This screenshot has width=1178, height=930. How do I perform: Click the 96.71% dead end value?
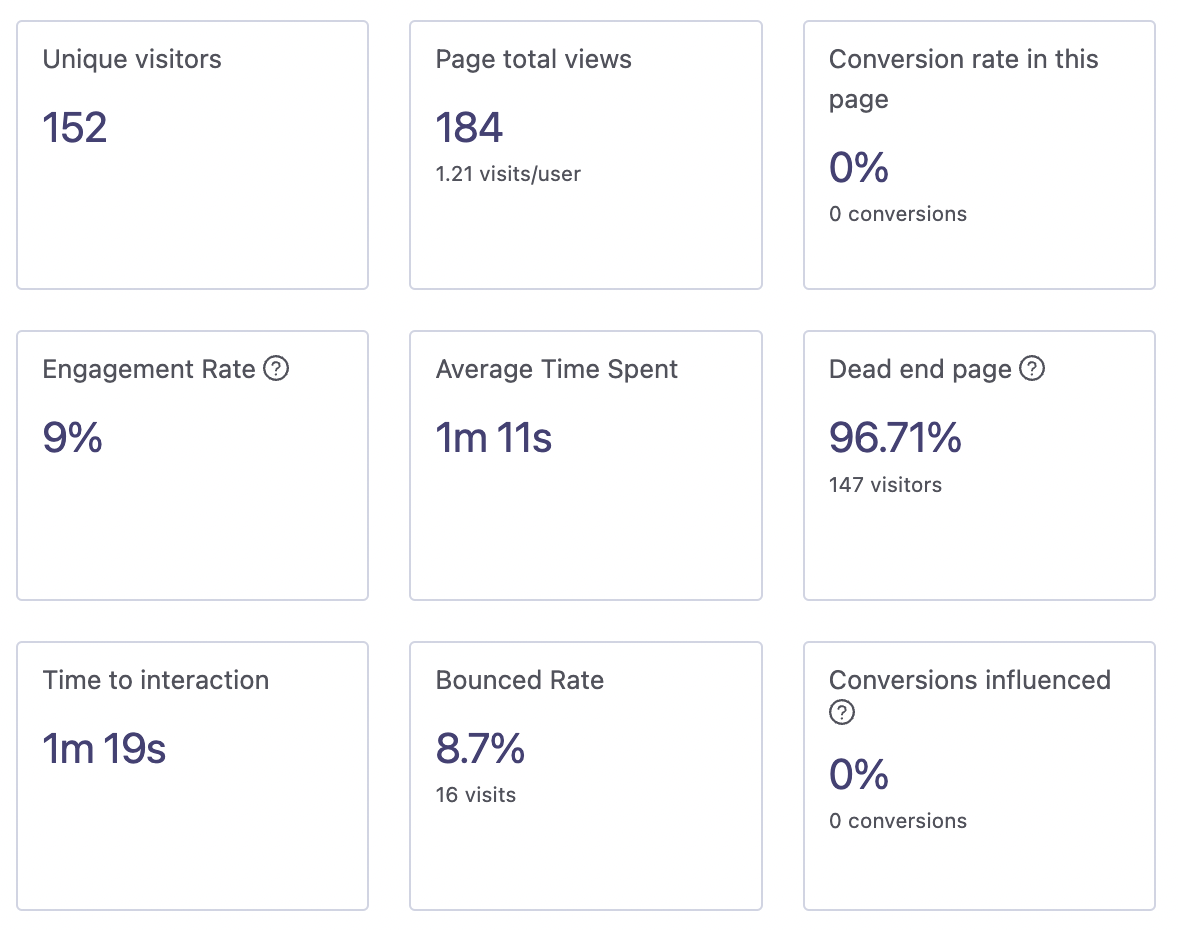(x=895, y=438)
